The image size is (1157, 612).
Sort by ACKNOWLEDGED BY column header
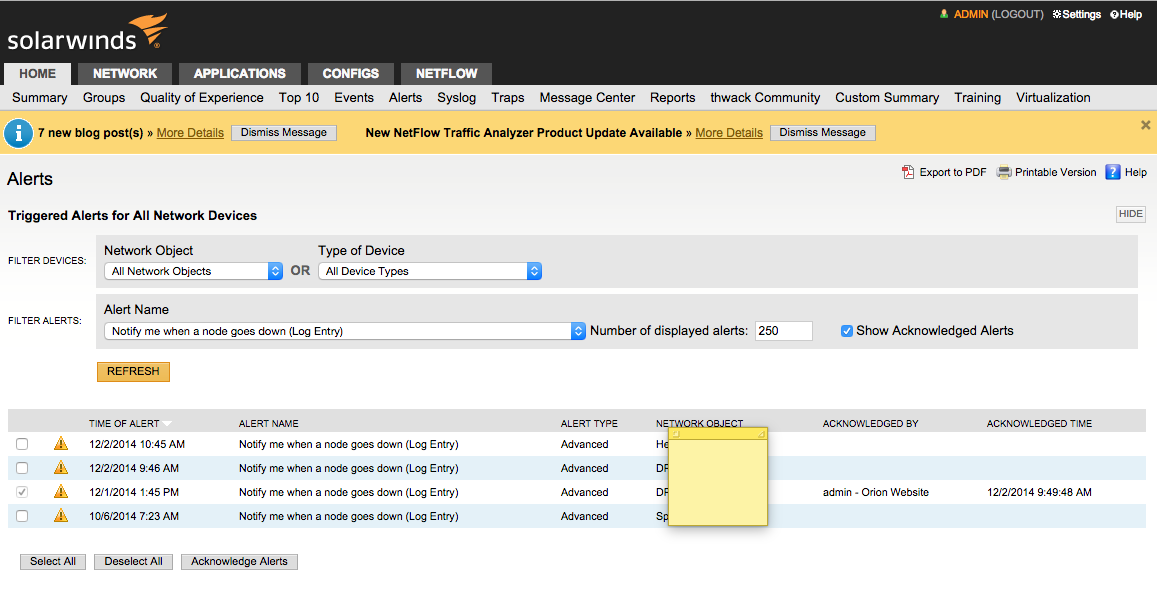[871, 424]
